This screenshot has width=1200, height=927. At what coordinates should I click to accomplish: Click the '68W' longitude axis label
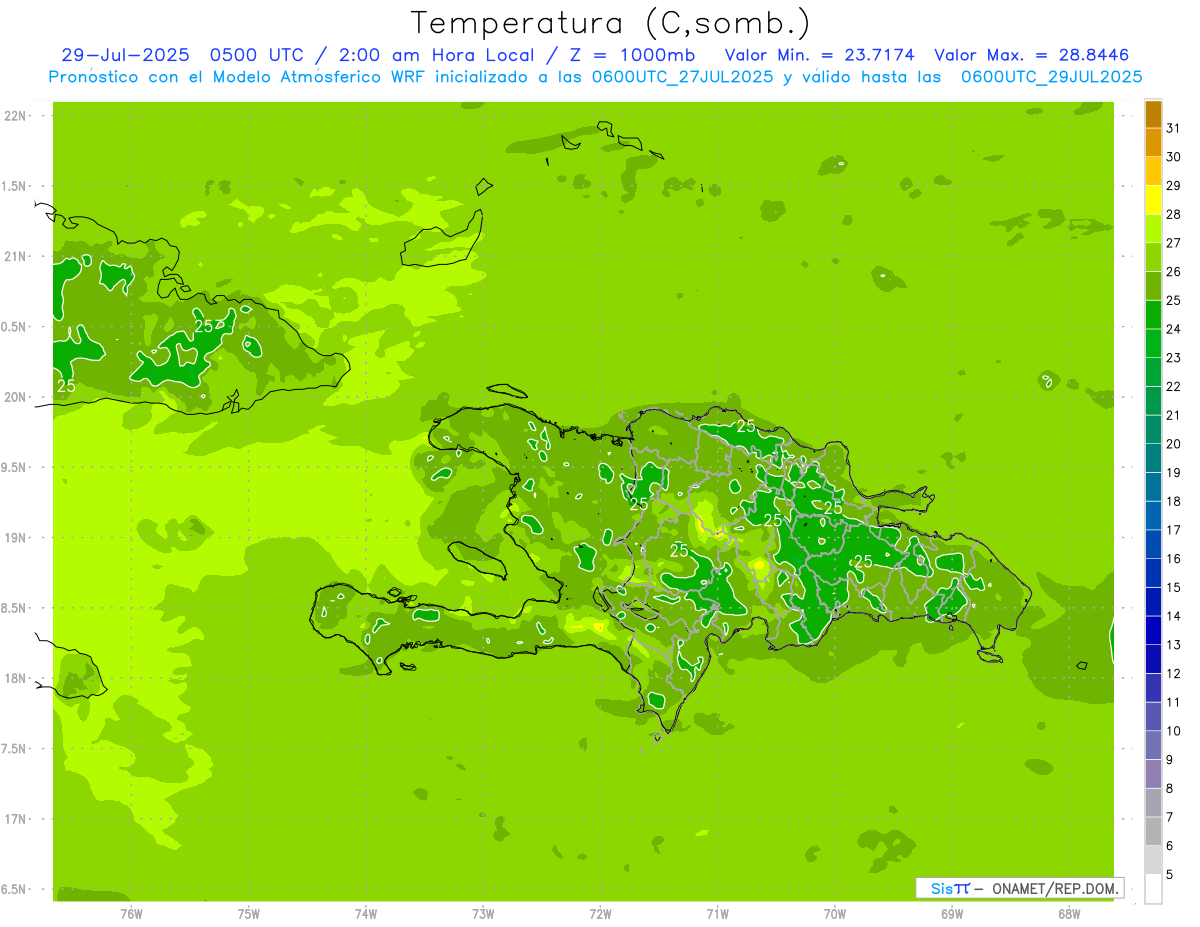click(x=1069, y=914)
